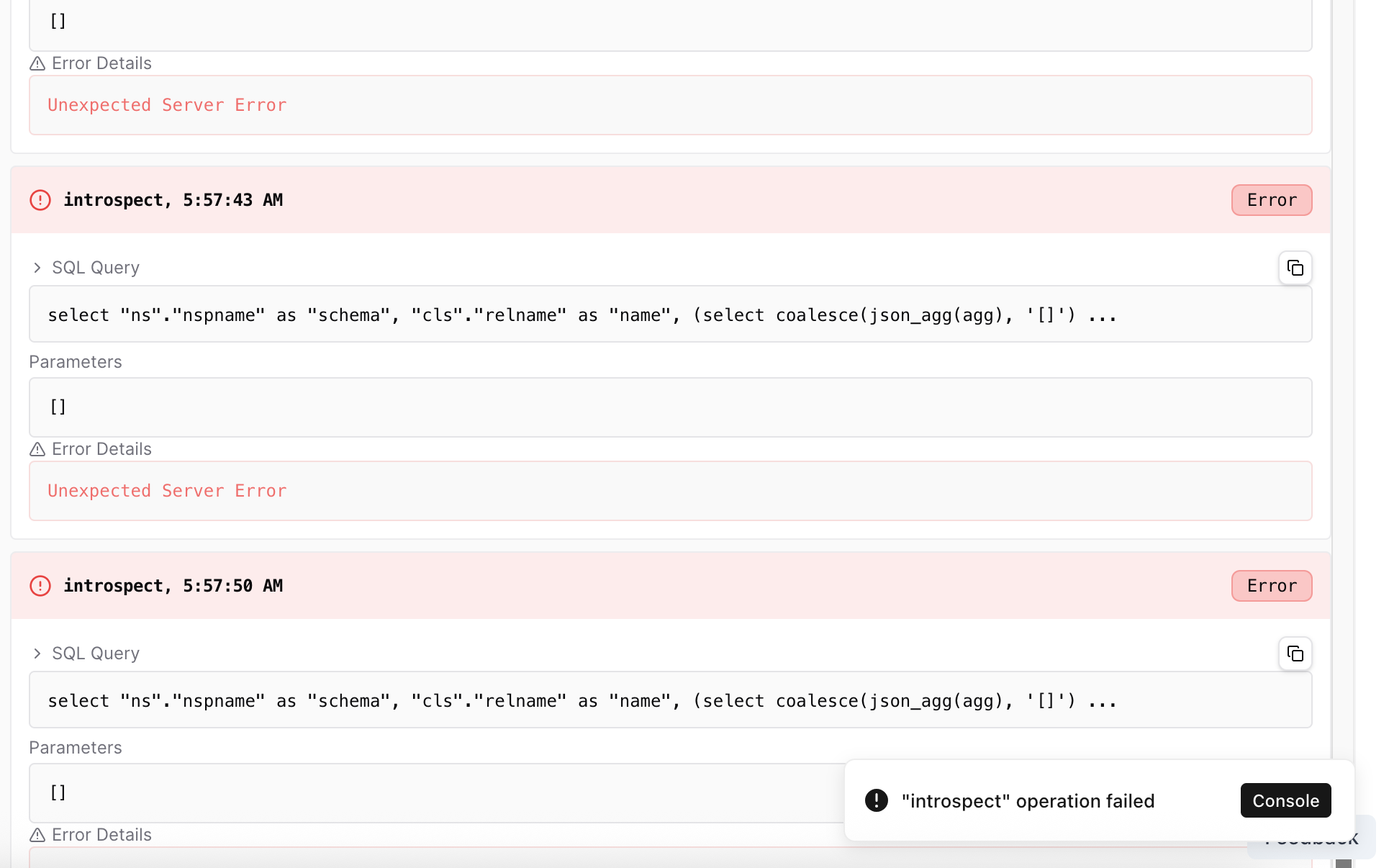
Task: Copy the SQL query from the 5:57:50 entry
Action: 1295,654
